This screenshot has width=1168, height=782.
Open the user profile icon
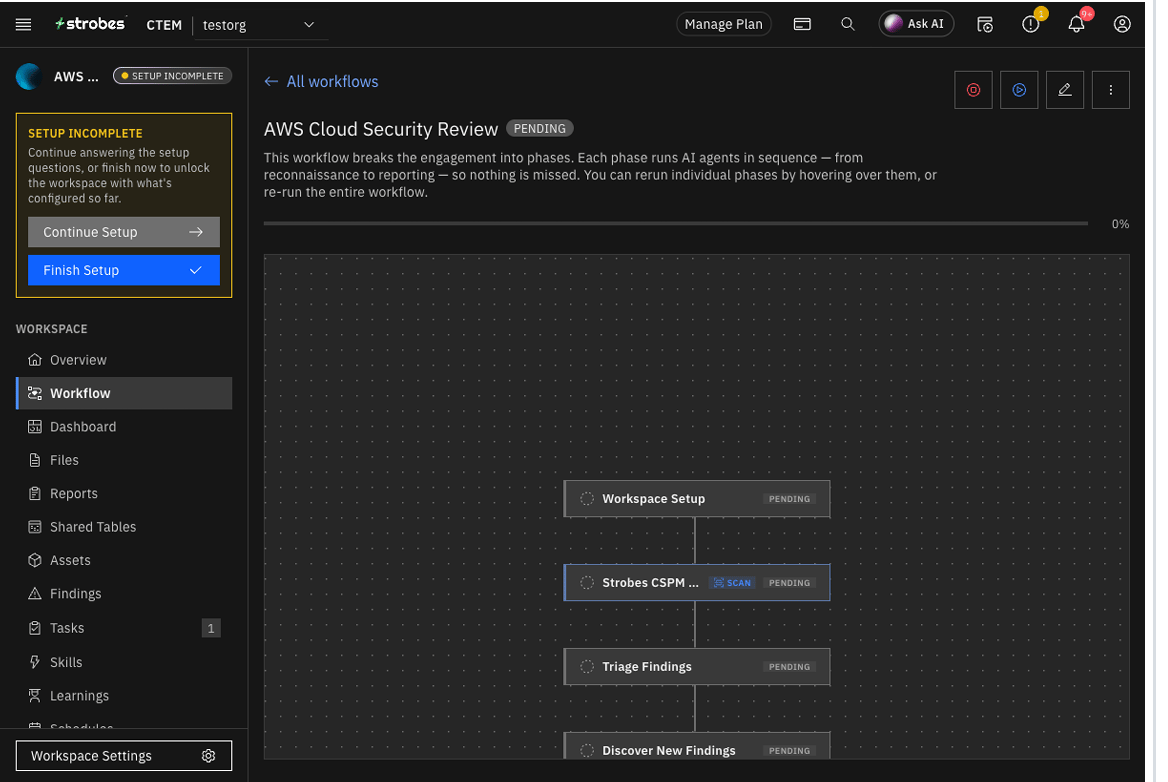click(x=1122, y=25)
